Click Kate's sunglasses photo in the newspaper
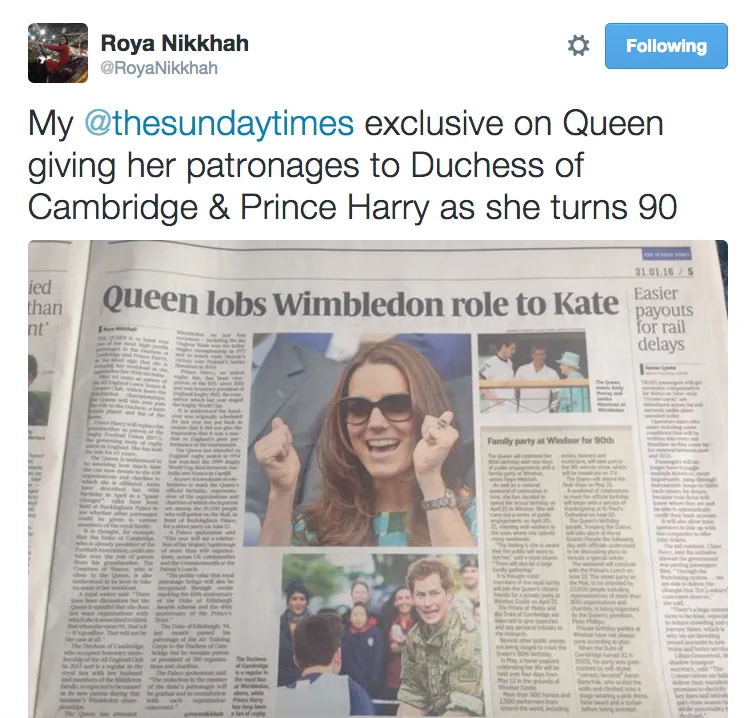This screenshot has width=754, height=718. (x=362, y=440)
